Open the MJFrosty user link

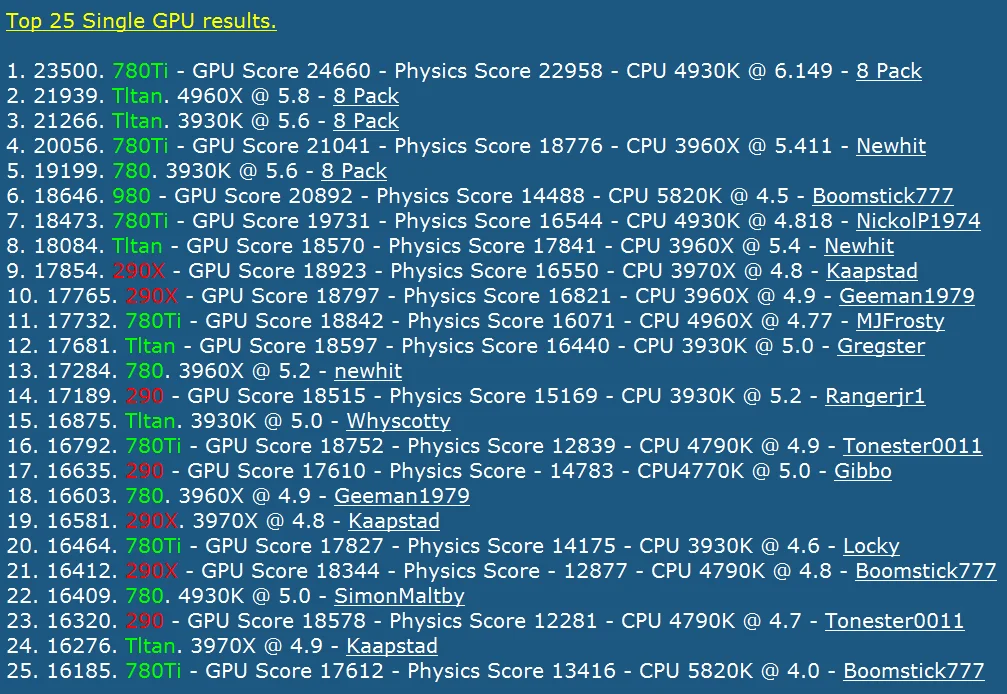pos(900,321)
